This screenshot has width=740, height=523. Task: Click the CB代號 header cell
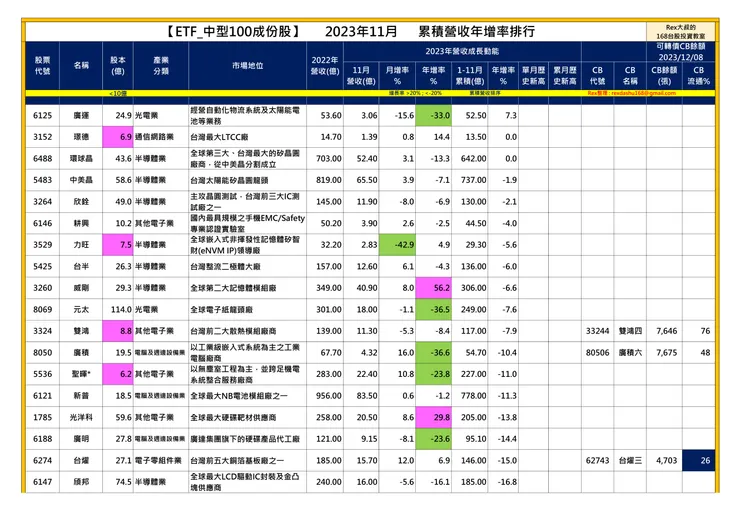pos(597,76)
